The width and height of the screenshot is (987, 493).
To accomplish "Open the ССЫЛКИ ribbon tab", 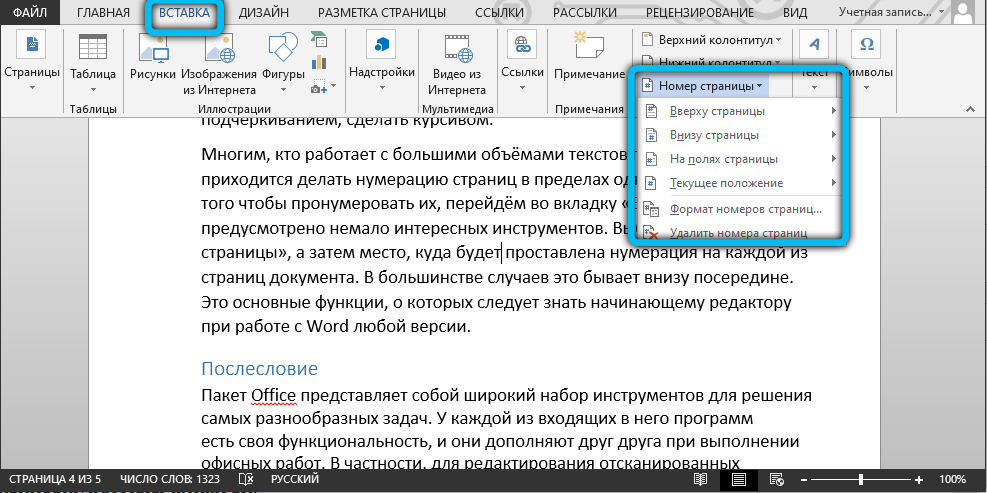I will click(x=499, y=13).
